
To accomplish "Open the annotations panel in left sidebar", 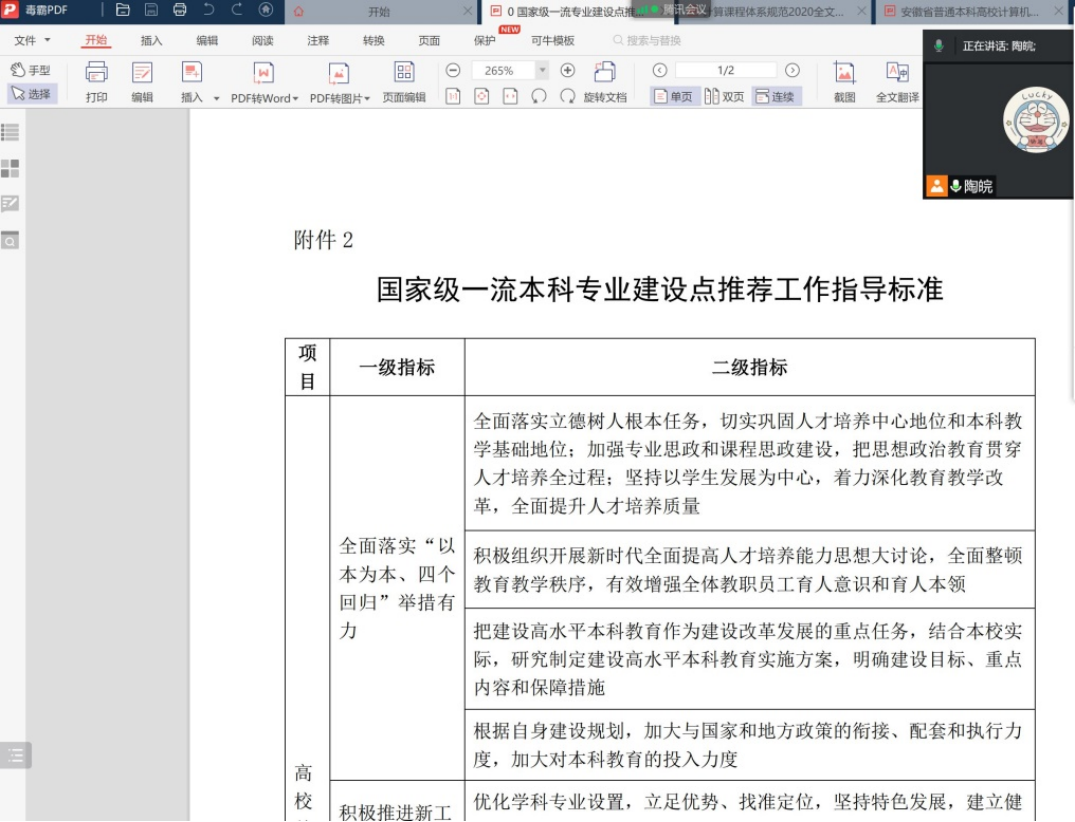I will click(x=10, y=204).
